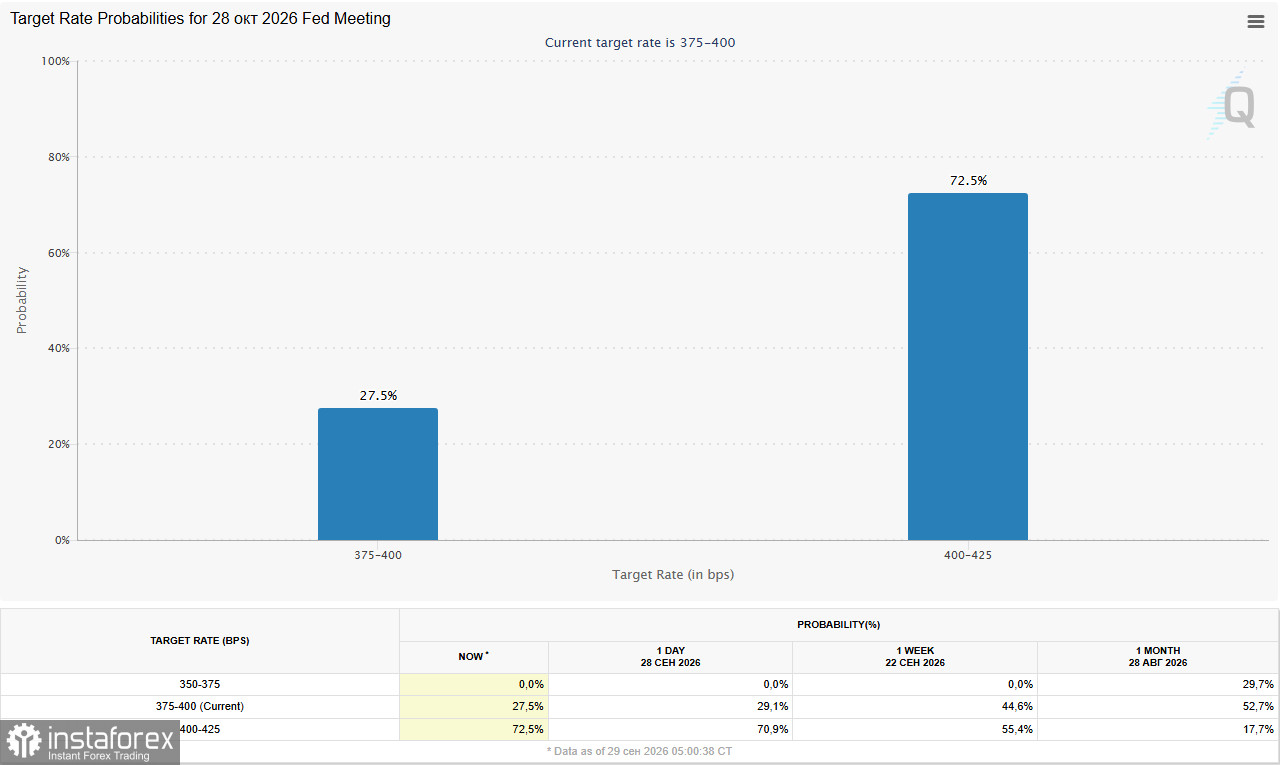Click 'Current target rate is 375-400' subtitle
The image size is (1280, 765).
pos(640,42)
